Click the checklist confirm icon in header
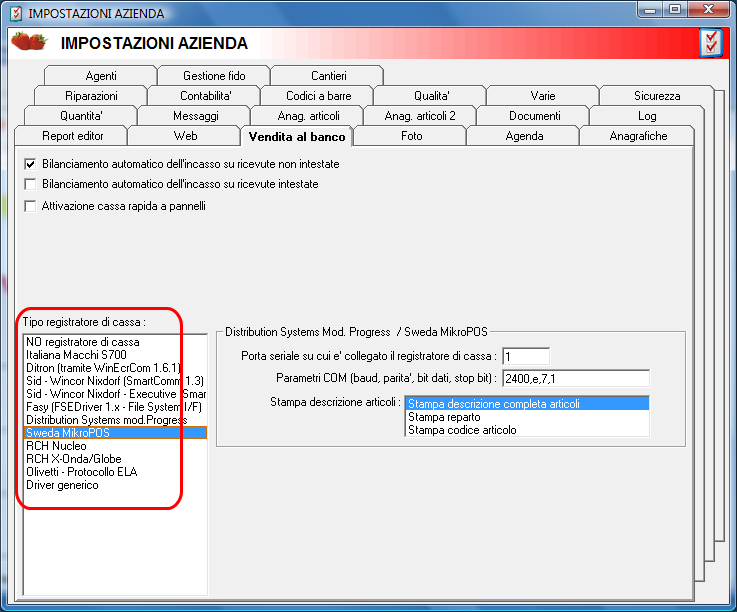 click(x=711, y=43)
